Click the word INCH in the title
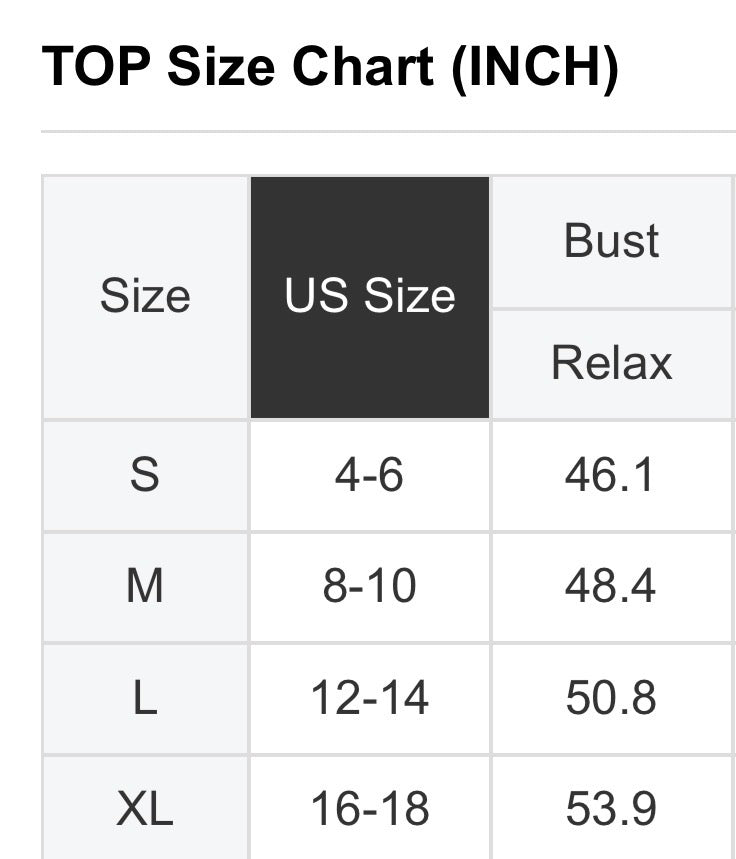Screen dimensions: 736x859 [535, 66]
